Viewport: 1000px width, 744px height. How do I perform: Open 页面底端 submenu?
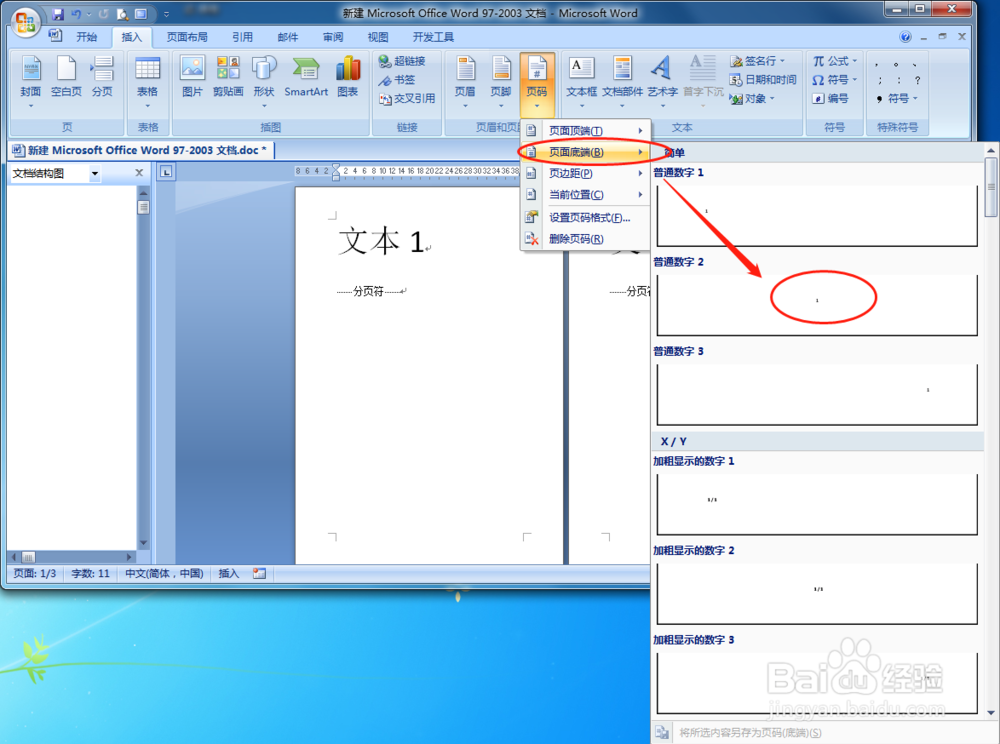coord(585,152)
